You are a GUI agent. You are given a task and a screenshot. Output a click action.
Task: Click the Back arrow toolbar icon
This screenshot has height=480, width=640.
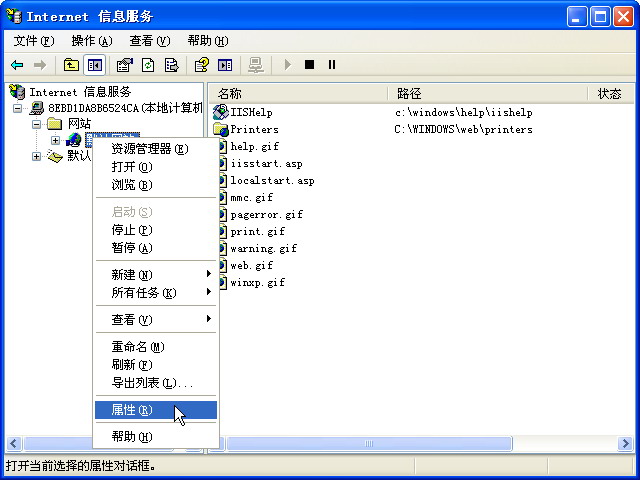17,65
